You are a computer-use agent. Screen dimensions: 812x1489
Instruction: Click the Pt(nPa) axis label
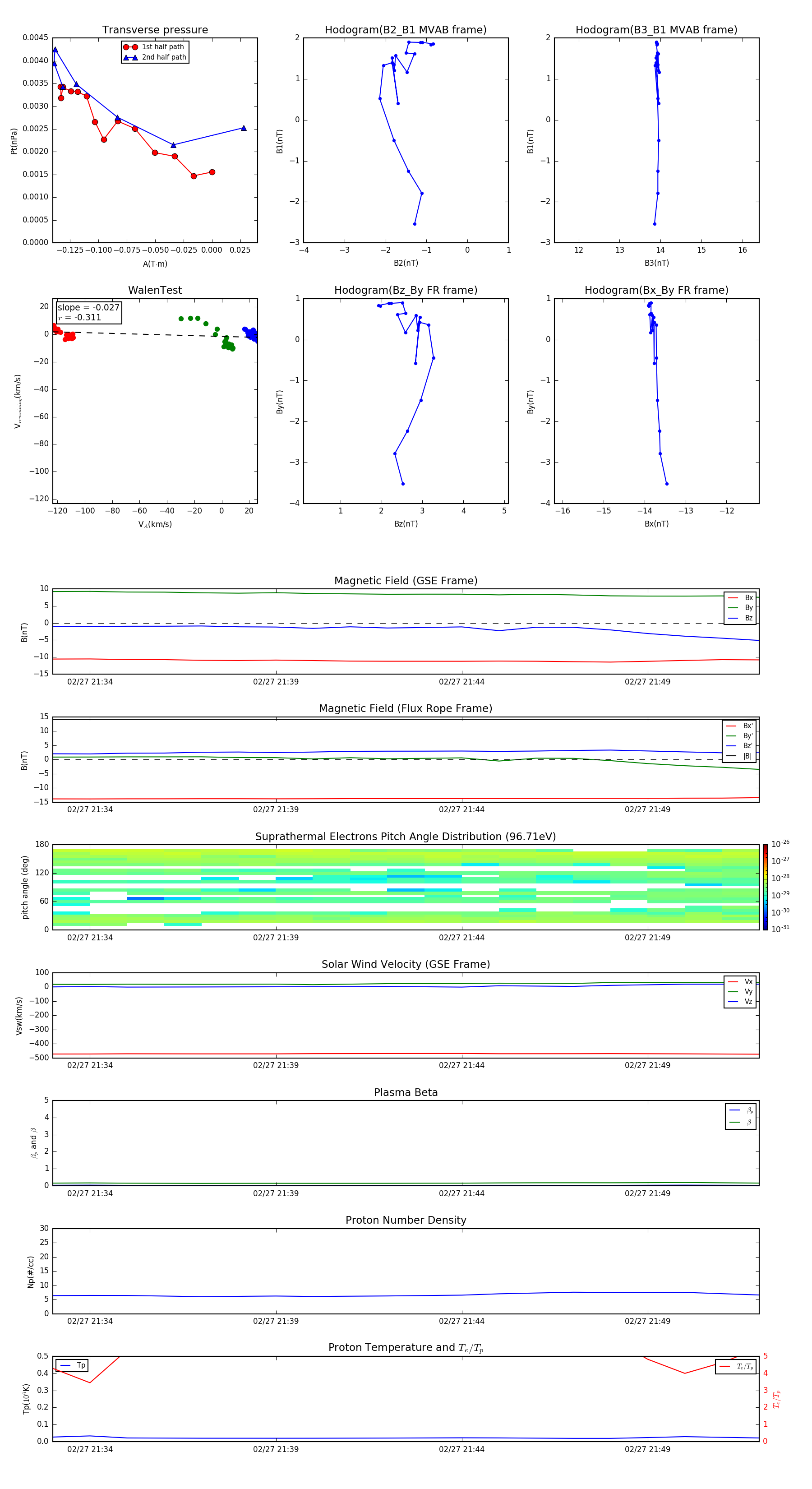[14, 140]
